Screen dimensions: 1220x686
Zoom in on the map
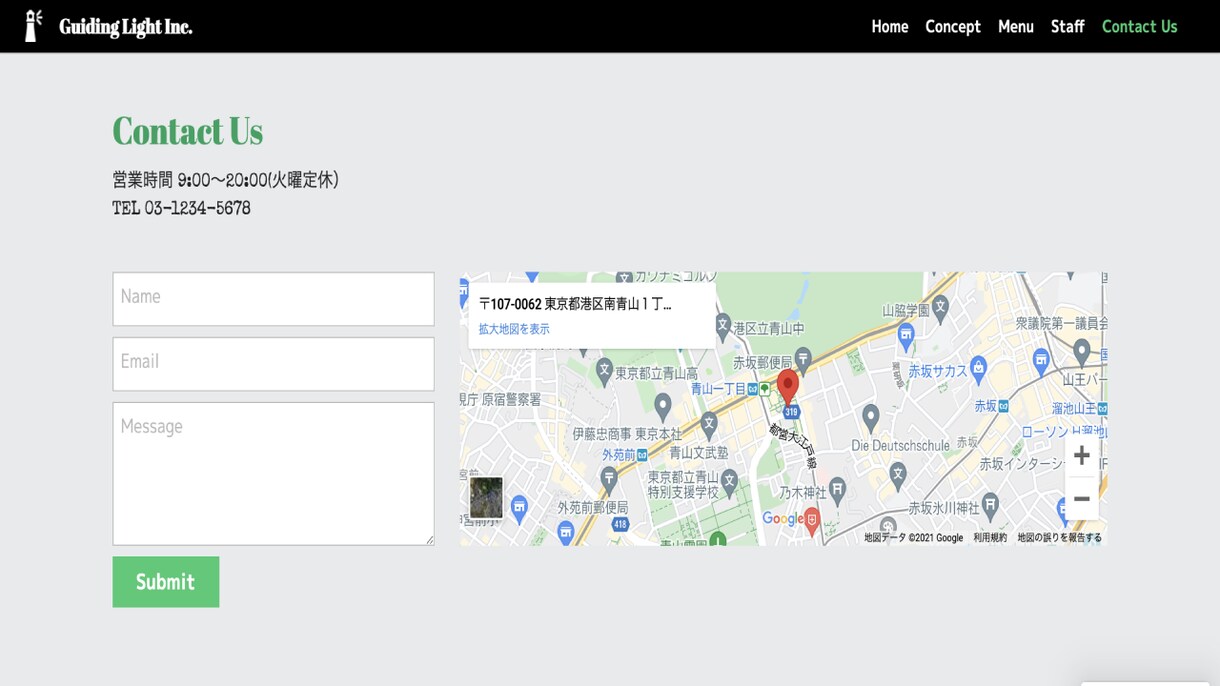(1081, 456)
